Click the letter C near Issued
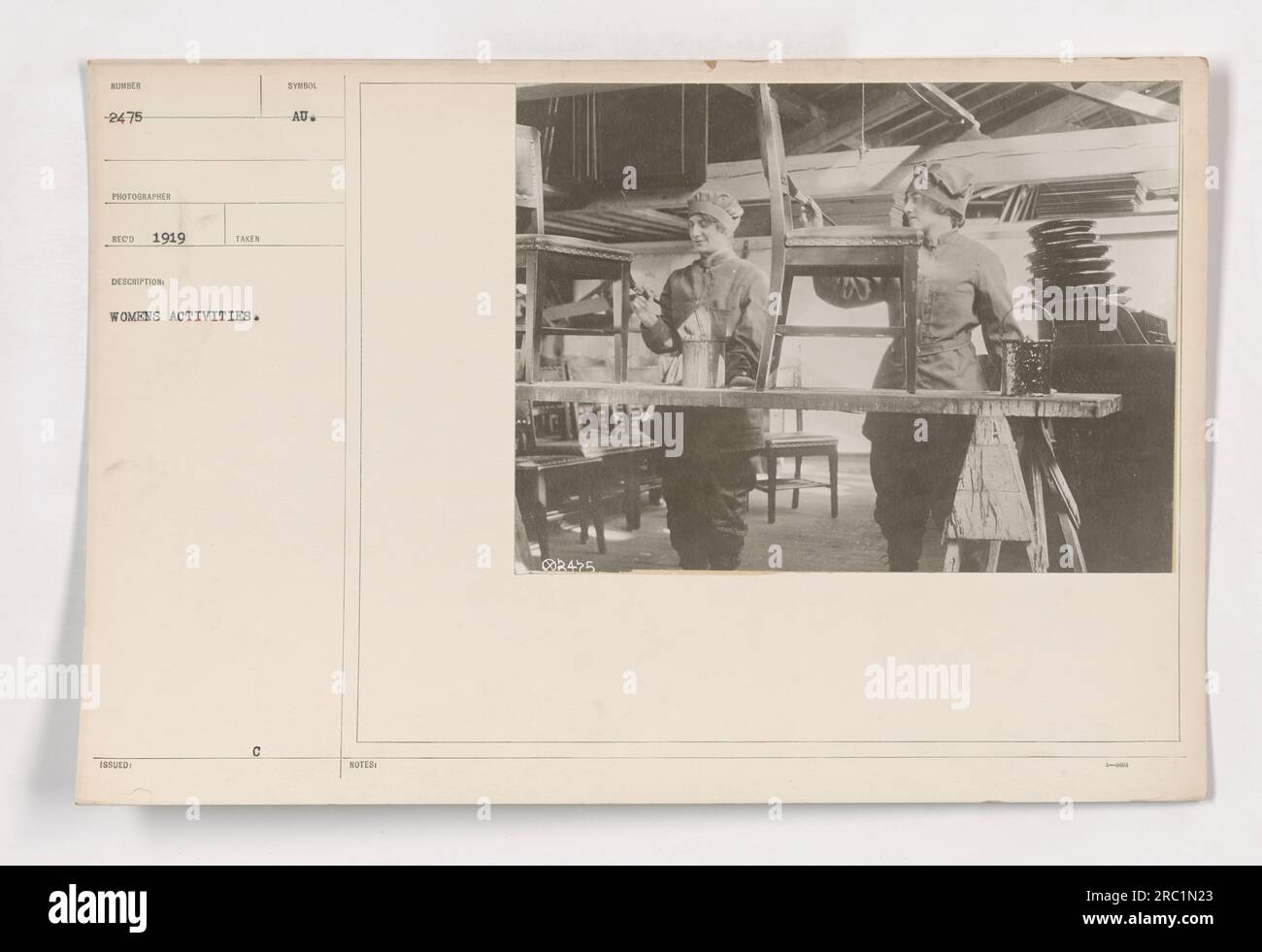Viewport: 1262px width, 952px height. (257, 750)
